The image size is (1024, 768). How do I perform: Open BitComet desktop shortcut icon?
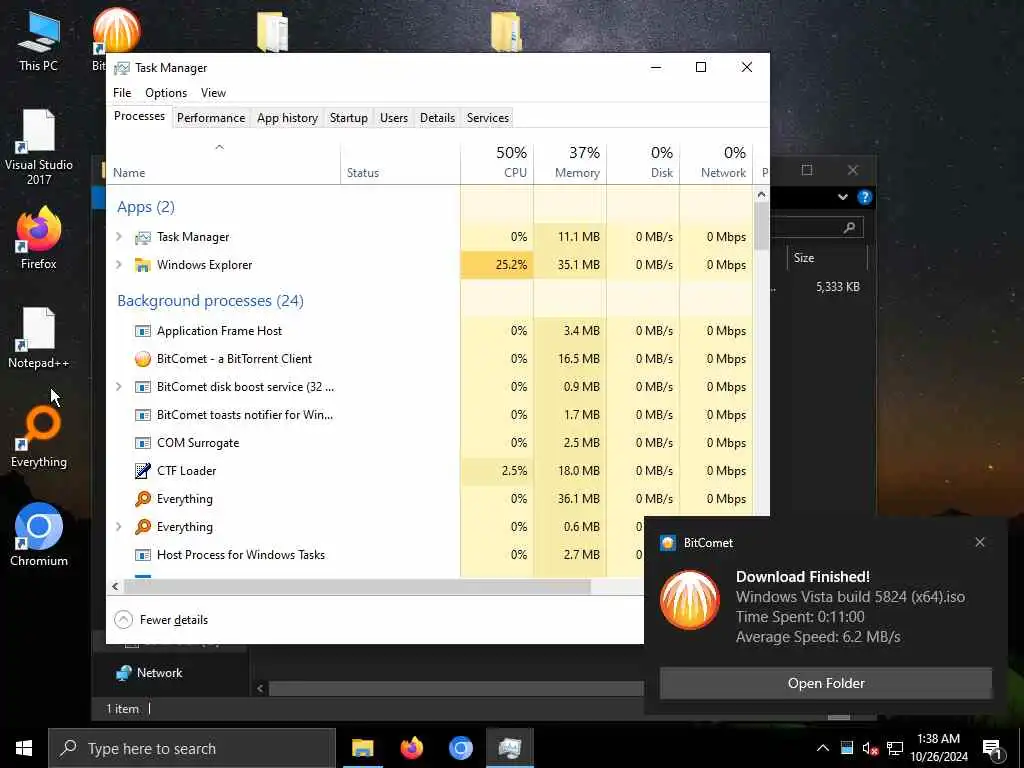click(116, 31)
